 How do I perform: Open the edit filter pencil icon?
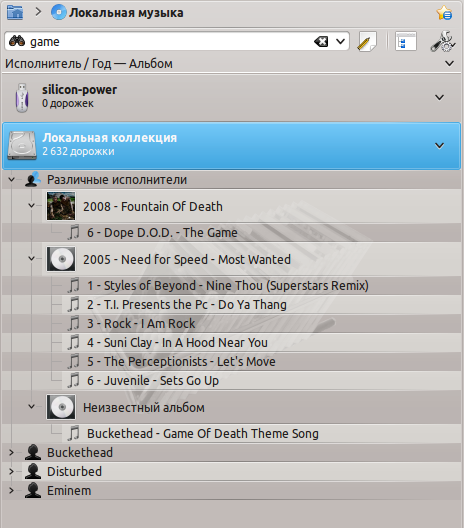366,41
